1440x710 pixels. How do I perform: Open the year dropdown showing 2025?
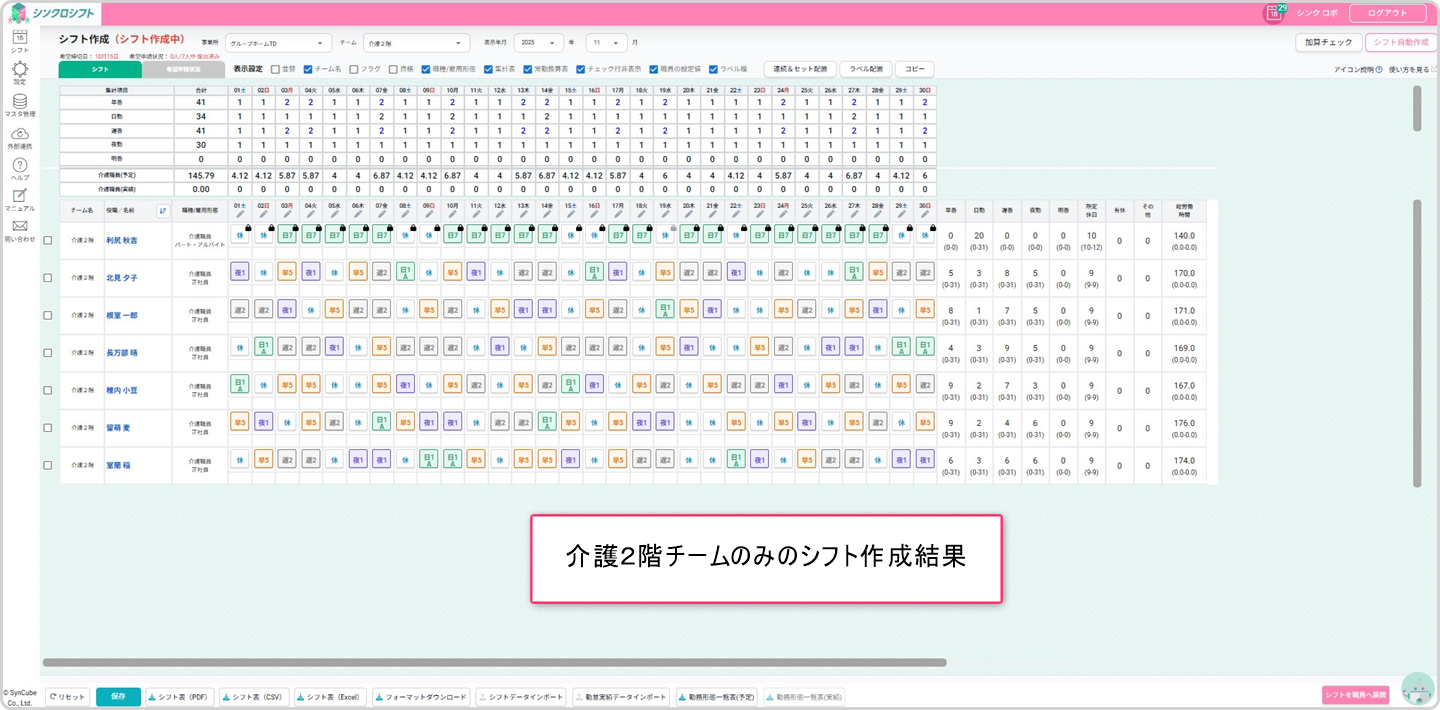click(539, 43)
